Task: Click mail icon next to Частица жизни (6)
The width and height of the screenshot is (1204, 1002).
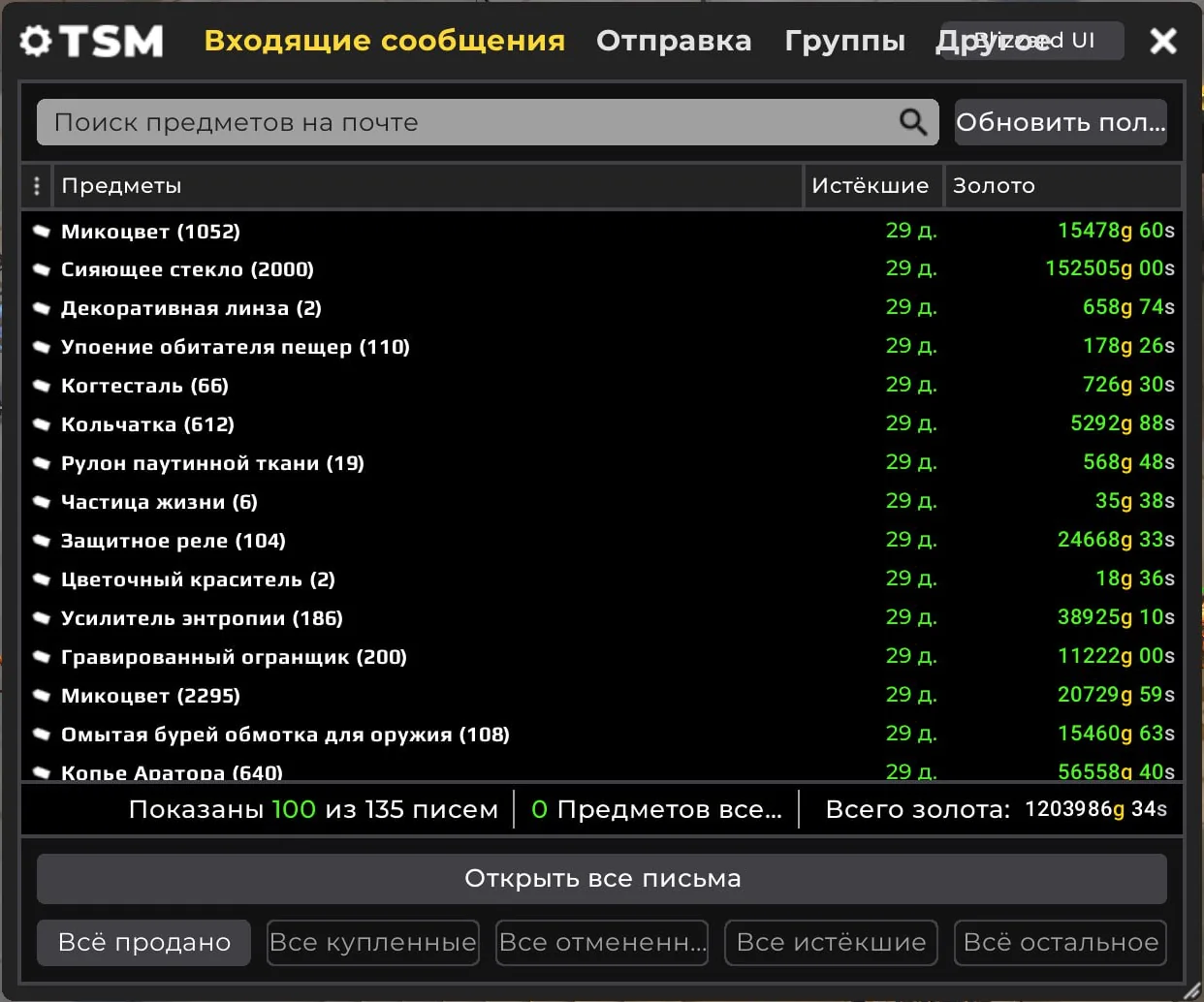Action: click(42, 502)
